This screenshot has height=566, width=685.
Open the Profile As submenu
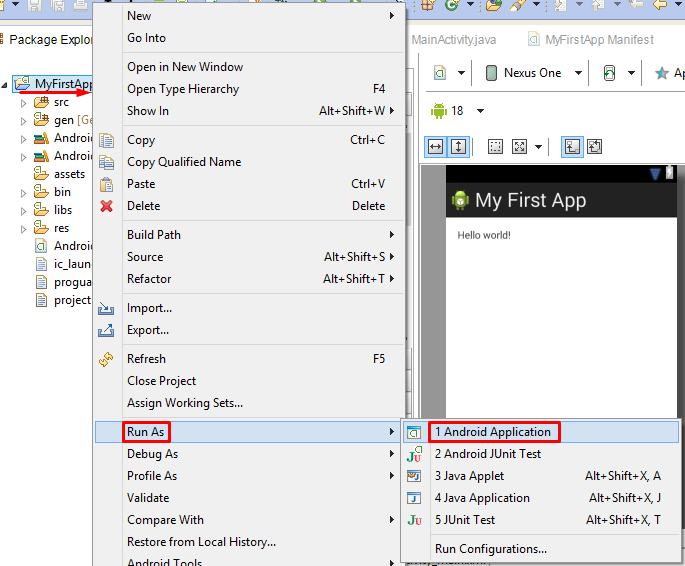248,476
